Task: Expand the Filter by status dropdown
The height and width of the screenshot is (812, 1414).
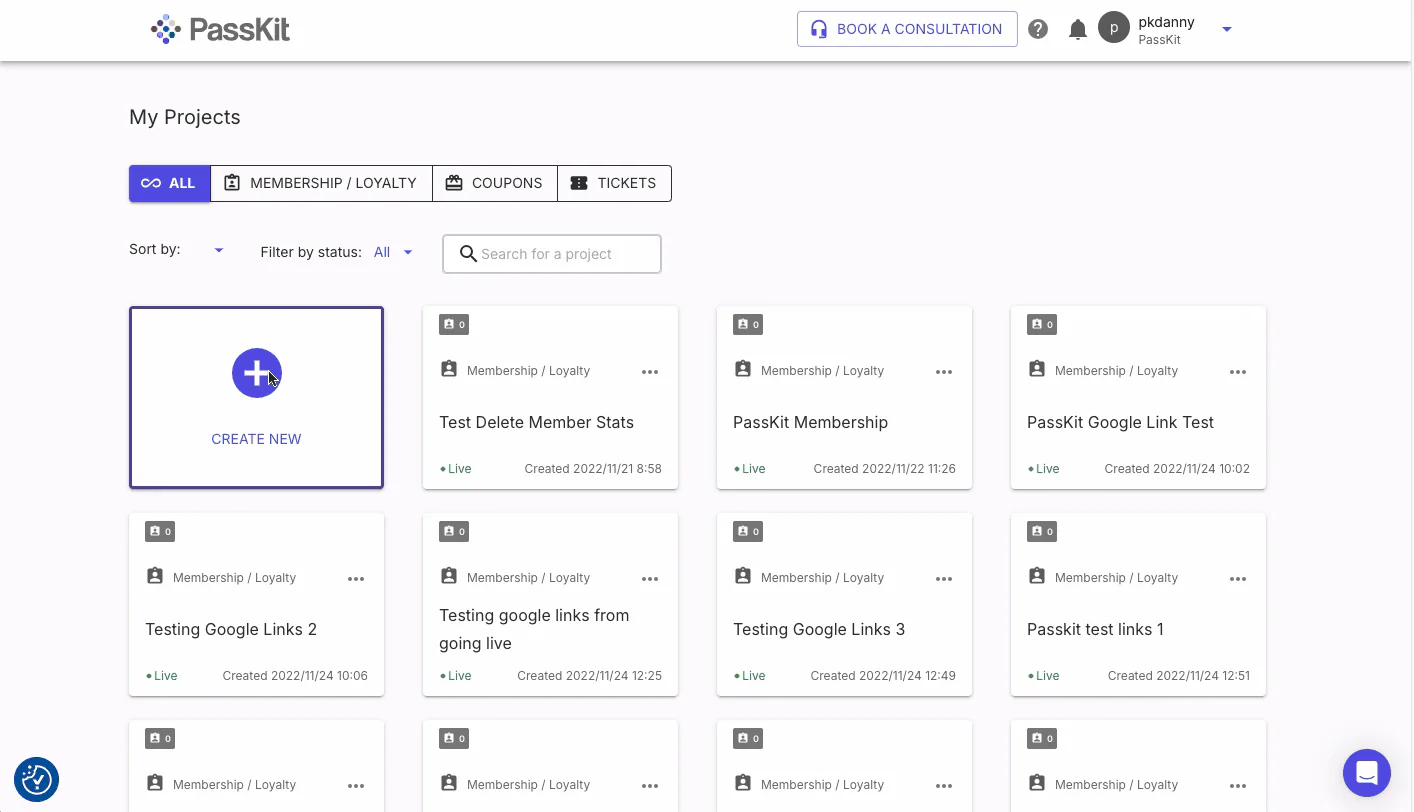Action: pyautogui.click(x=394, y=253)
